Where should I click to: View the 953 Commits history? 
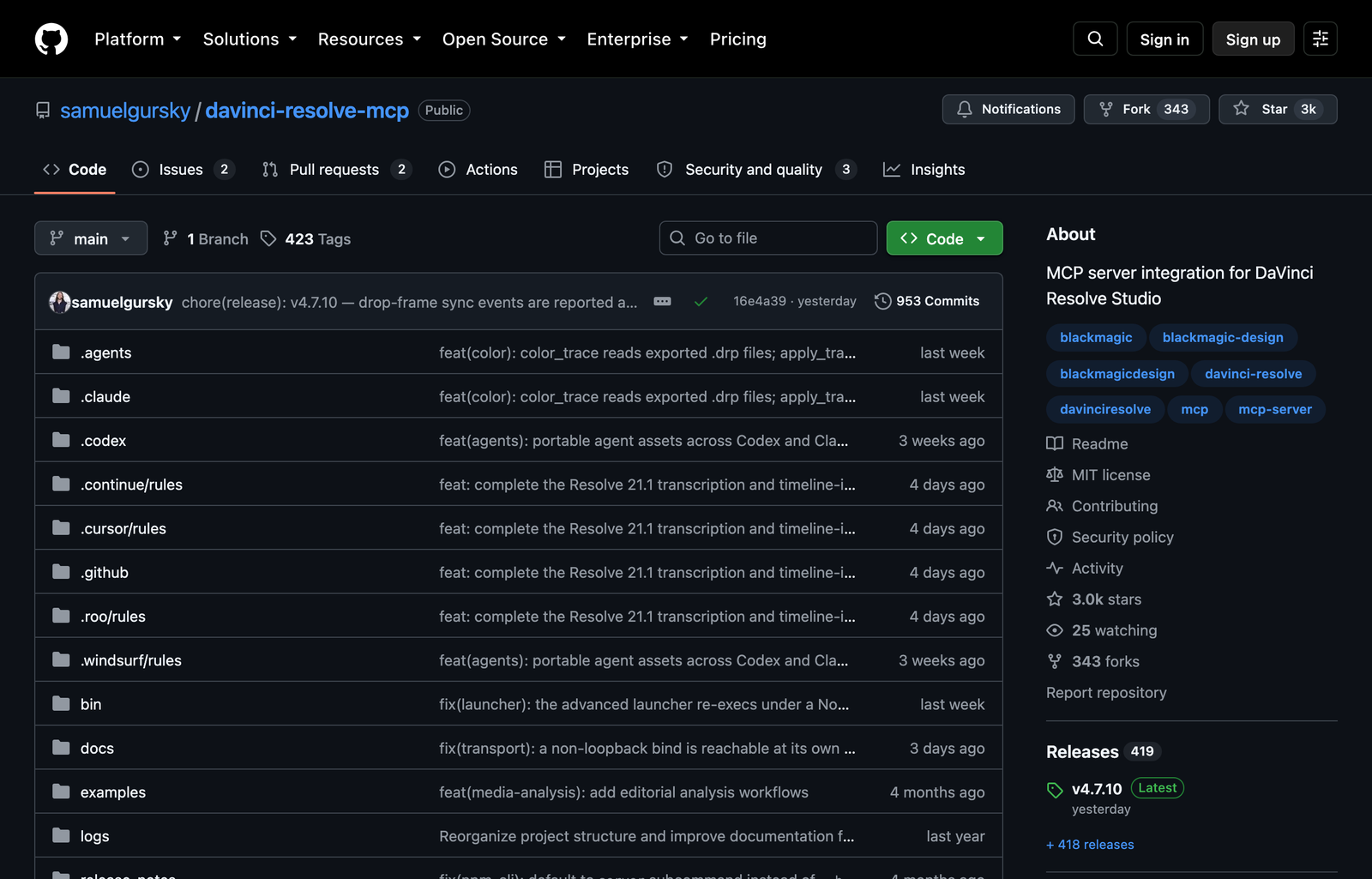pos(927,301)
